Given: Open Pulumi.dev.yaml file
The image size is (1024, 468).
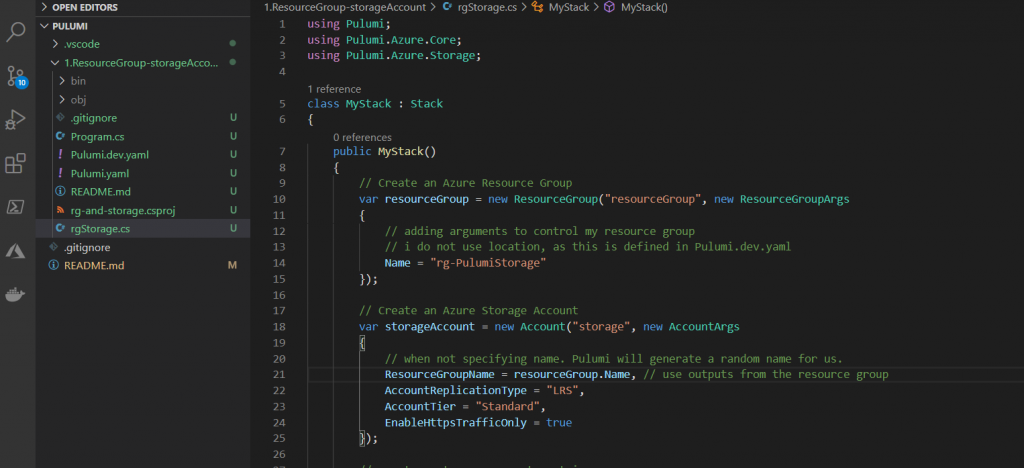Looking at the screenshot, I should click(143, 155).
